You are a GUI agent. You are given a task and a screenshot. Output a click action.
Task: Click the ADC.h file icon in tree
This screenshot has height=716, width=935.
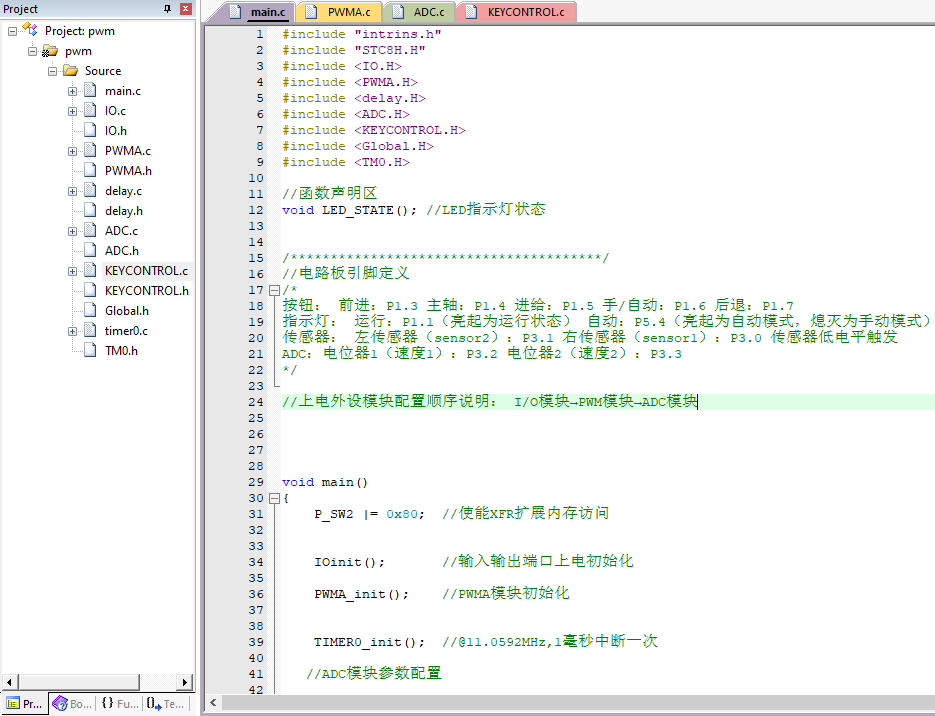pyautogui.click(x=90, y=250)
